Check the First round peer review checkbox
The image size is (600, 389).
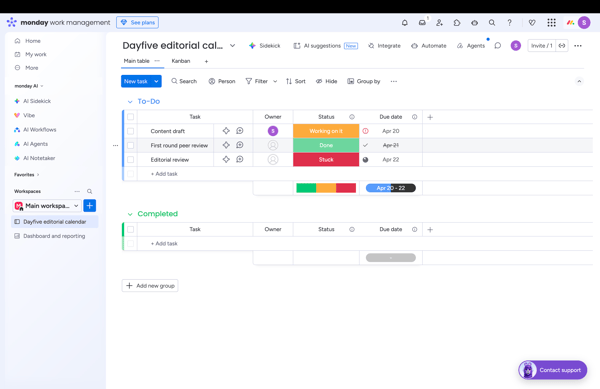click(130, 145)
